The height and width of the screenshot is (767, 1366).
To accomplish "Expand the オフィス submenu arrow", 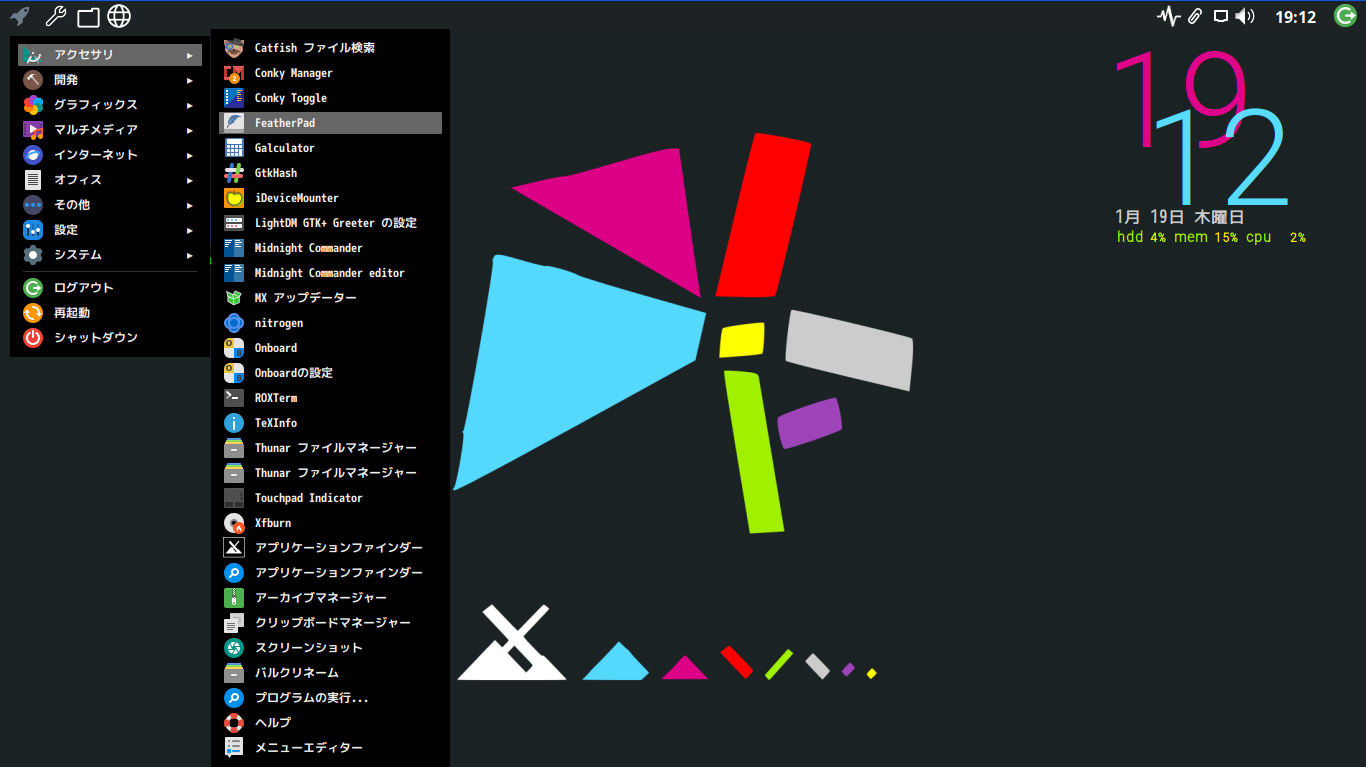I will 190,180.
